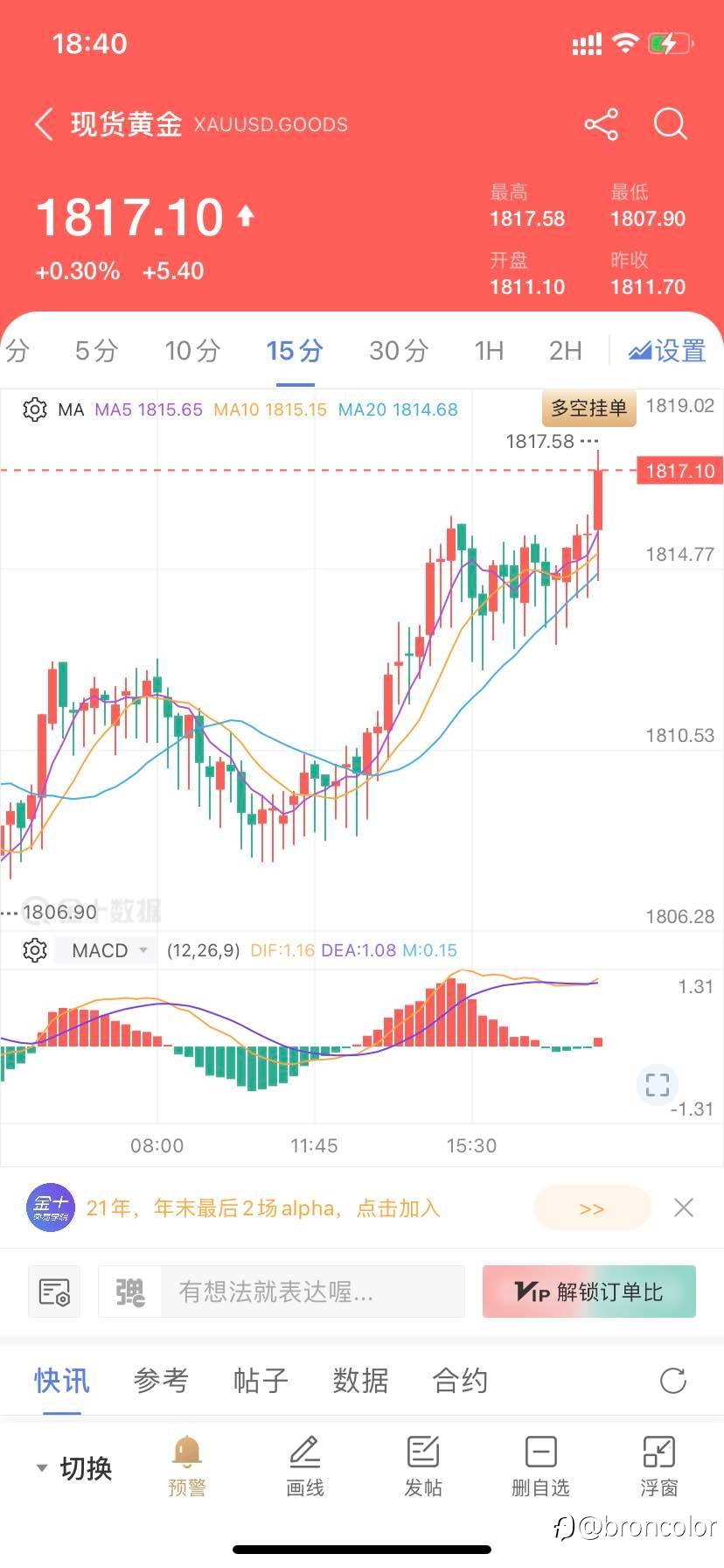724x1568 pixels.
Task: Open the share icon
Action: point(602,124)
